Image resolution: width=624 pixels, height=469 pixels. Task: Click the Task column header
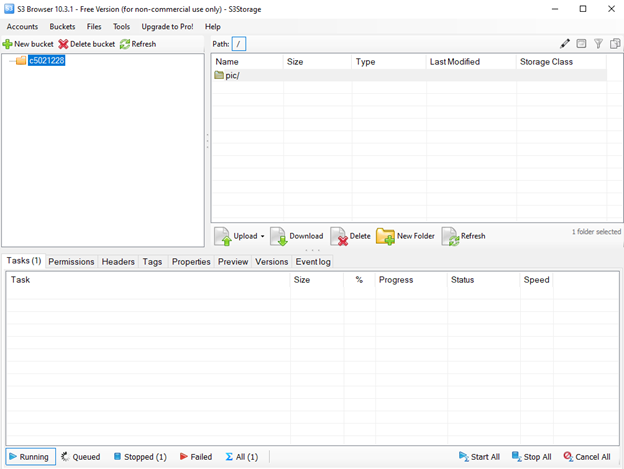(148, 280)
